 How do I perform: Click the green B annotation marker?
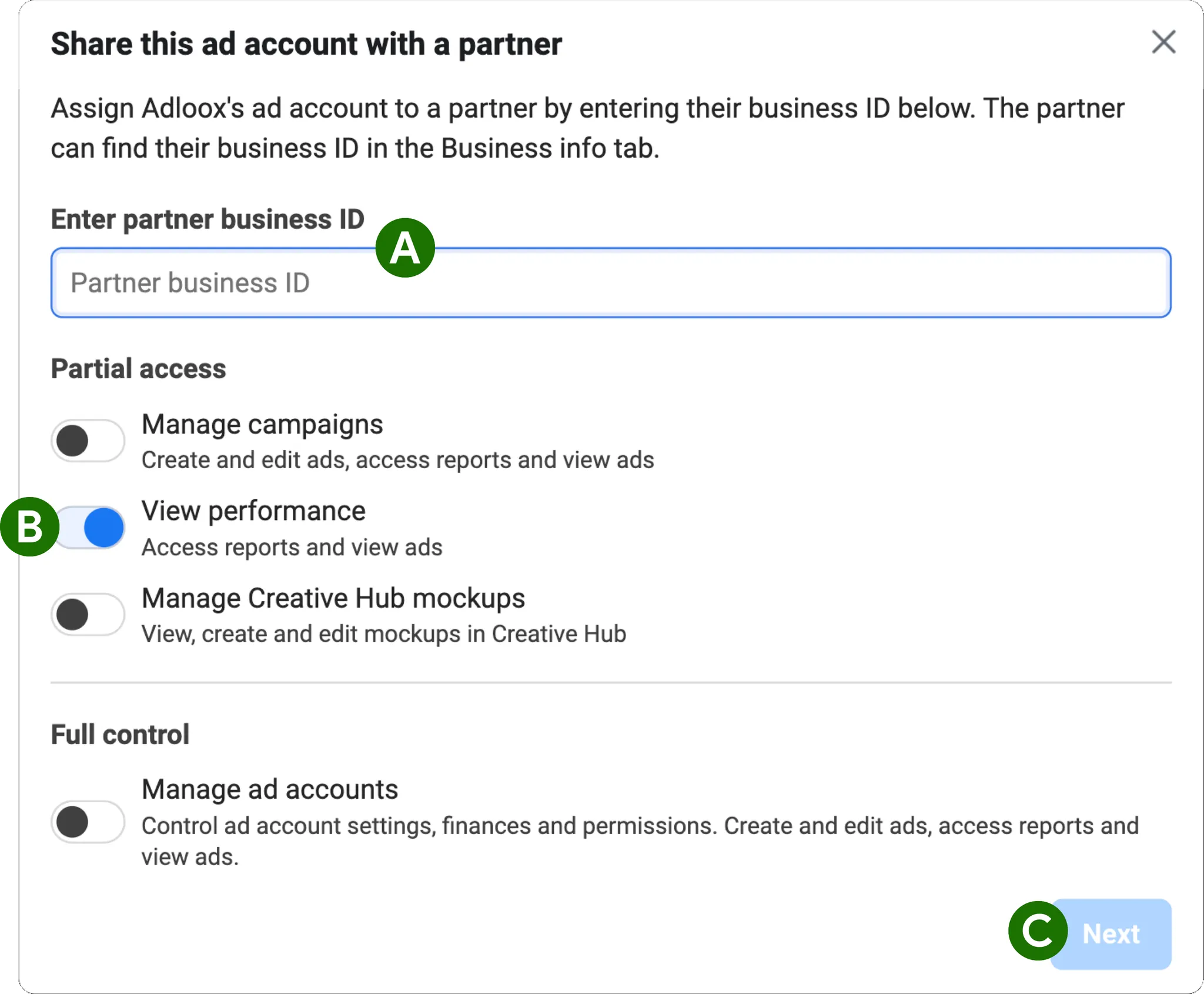tap(29, 527)
